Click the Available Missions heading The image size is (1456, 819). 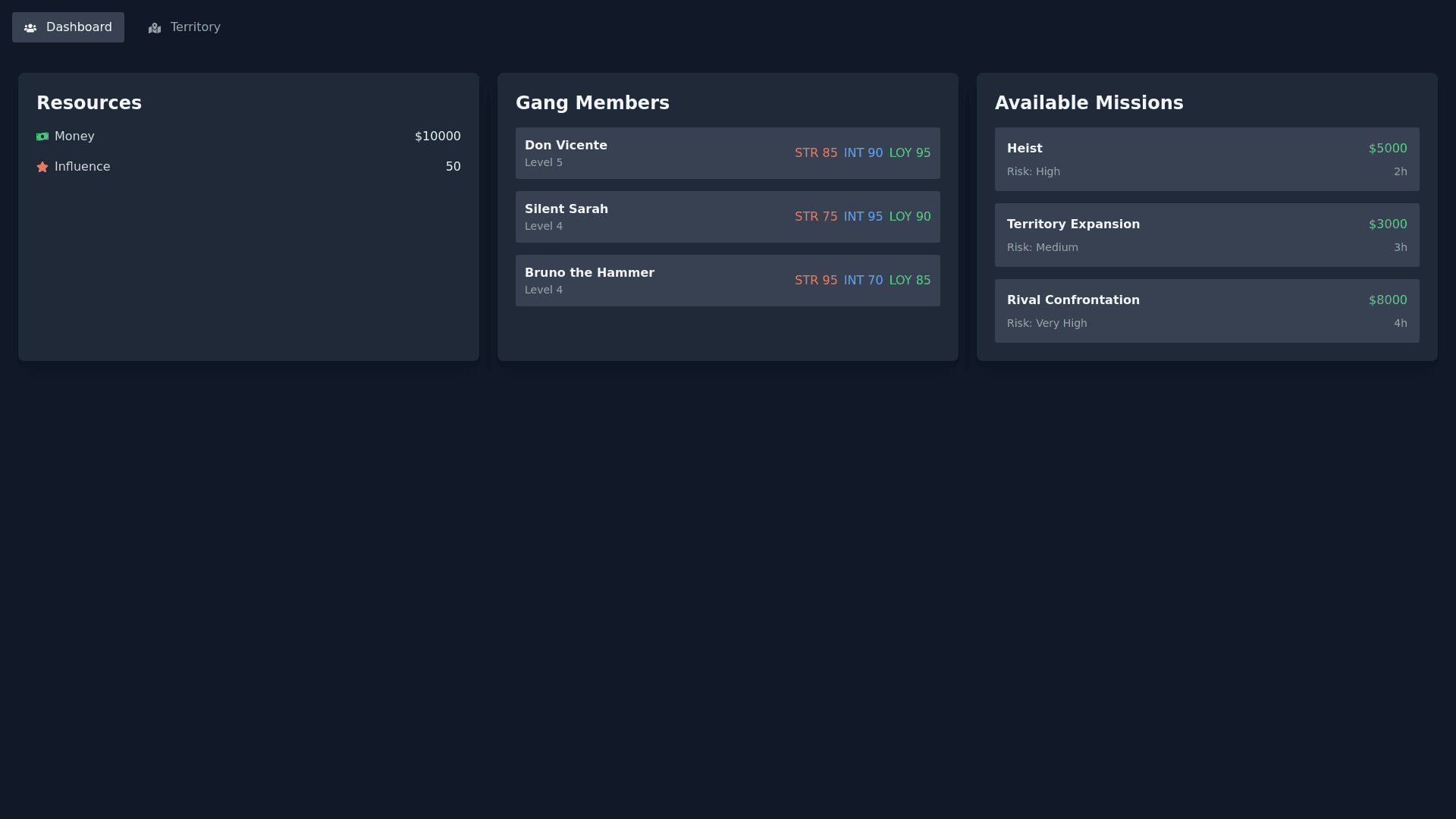(1088, 103)
